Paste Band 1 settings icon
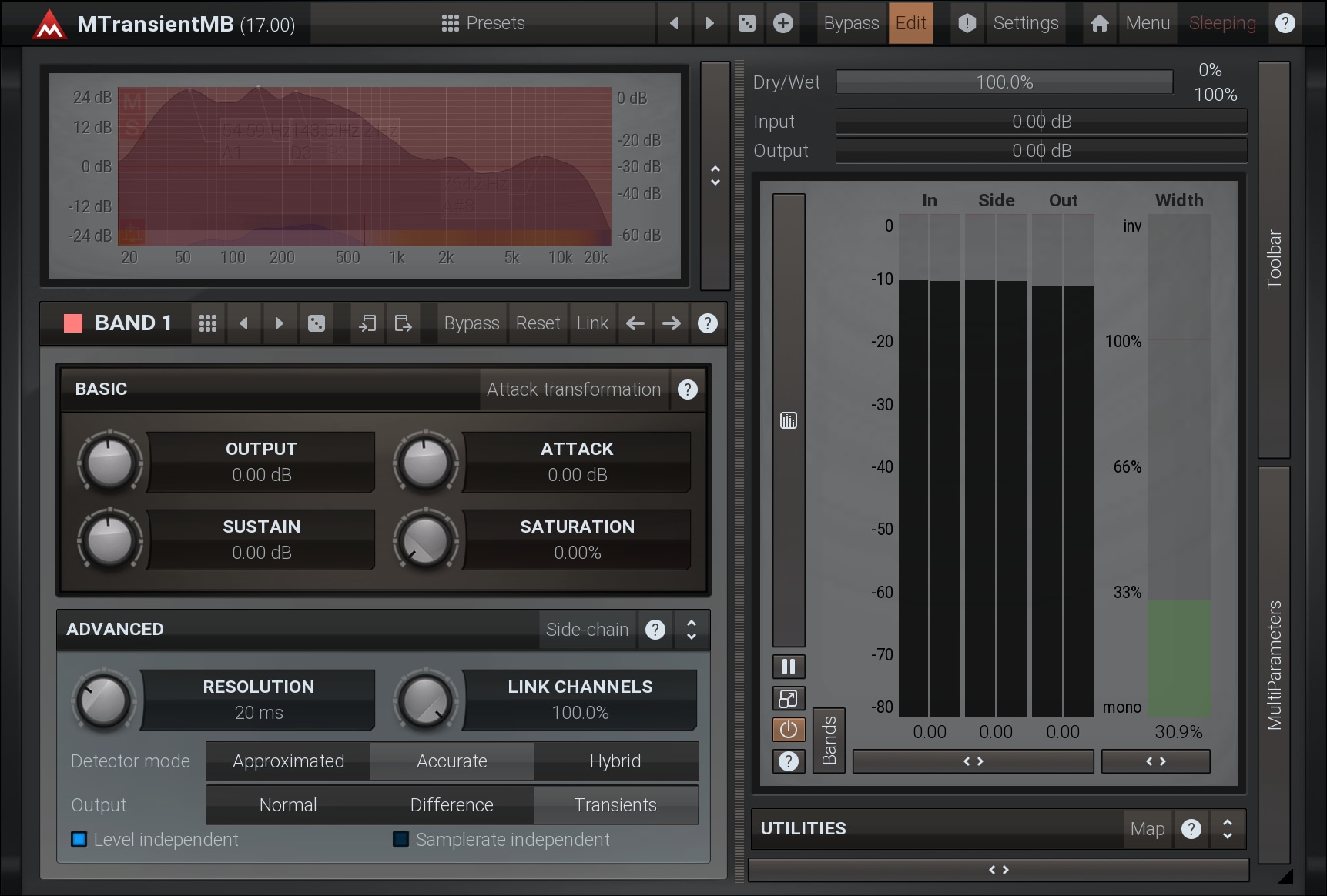 point(403,323)
